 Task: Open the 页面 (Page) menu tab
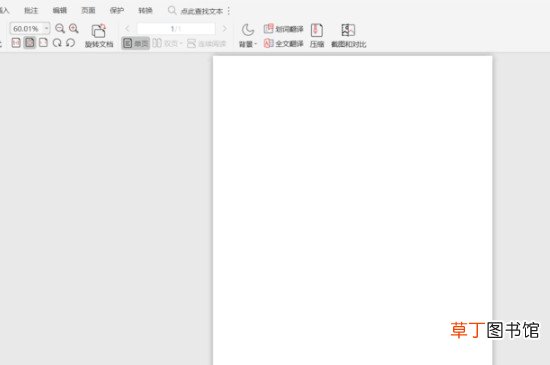[x=88, y=11]
